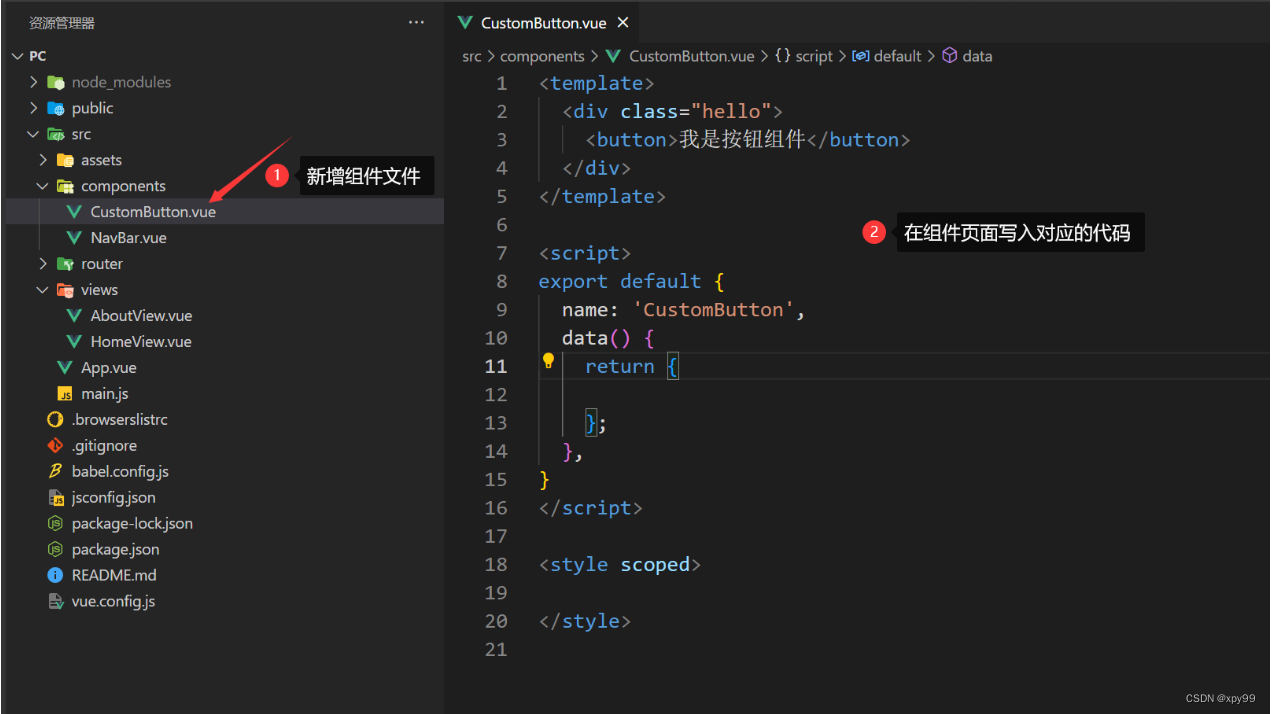Expand the router folder
The height and width of the screenshot is (714, 1272).
(42, 263)
